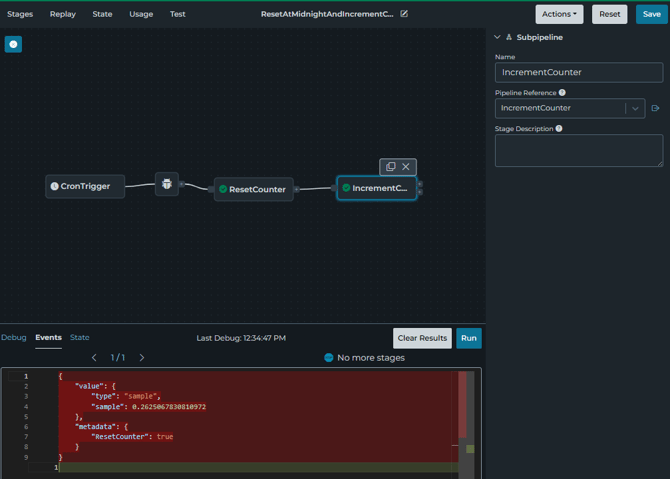Click the Stage Description help icon
This screenshot has width=670, height=479.
[x=559, y=129]
